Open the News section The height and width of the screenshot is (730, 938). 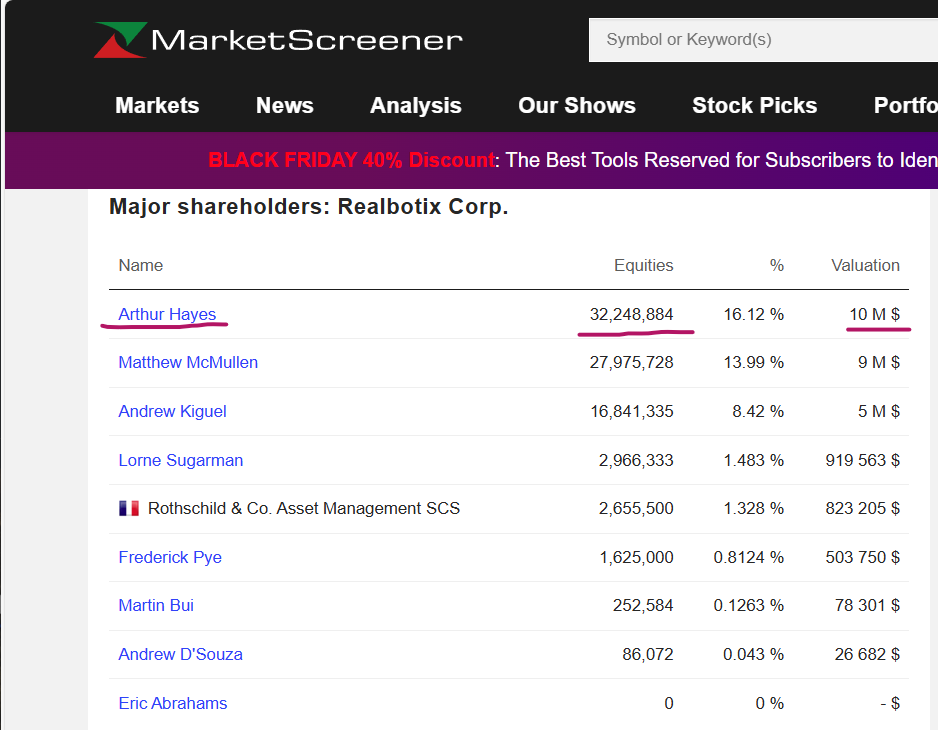284,105
